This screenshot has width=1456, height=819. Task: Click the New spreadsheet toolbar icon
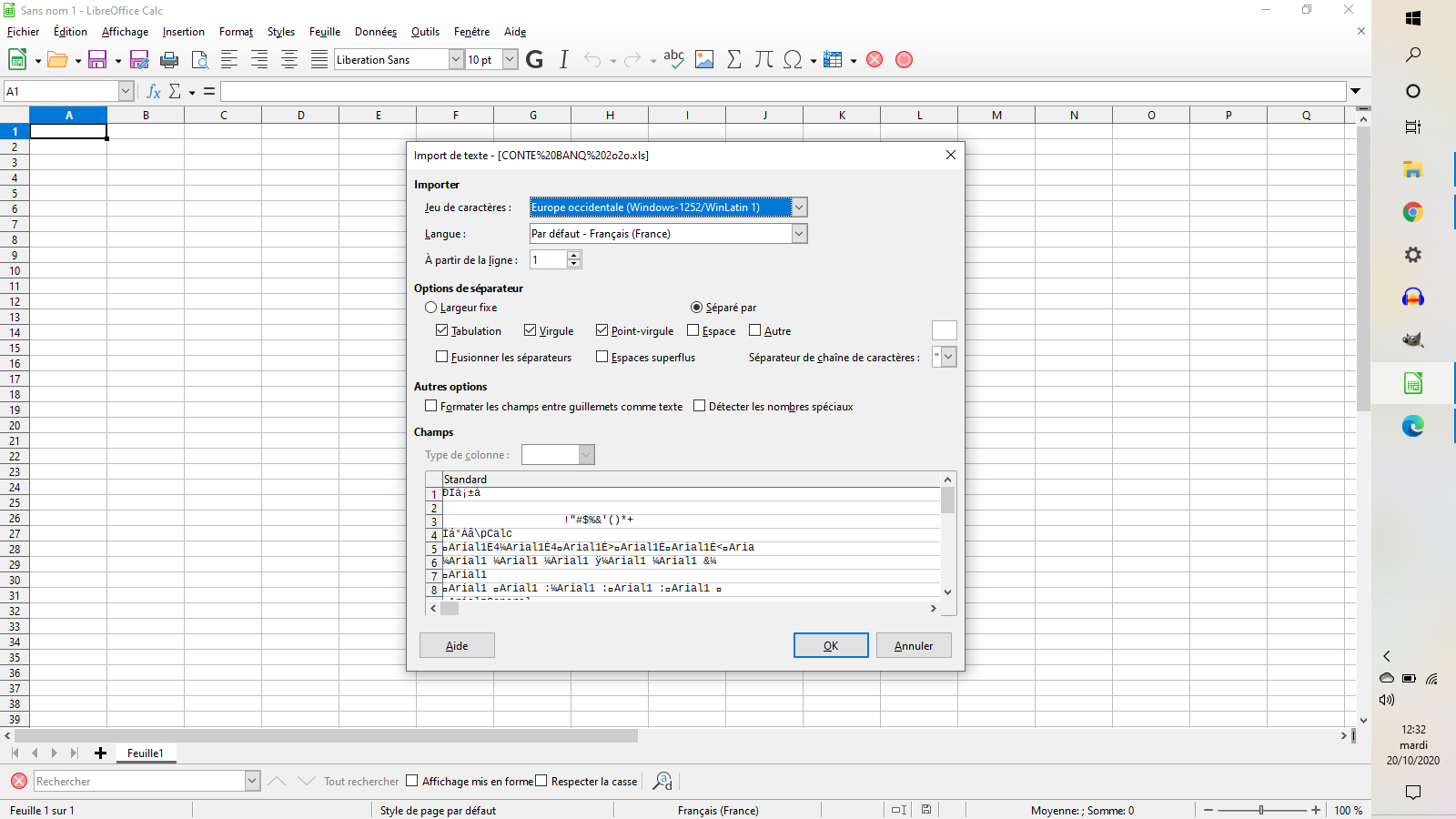(17, 59)
